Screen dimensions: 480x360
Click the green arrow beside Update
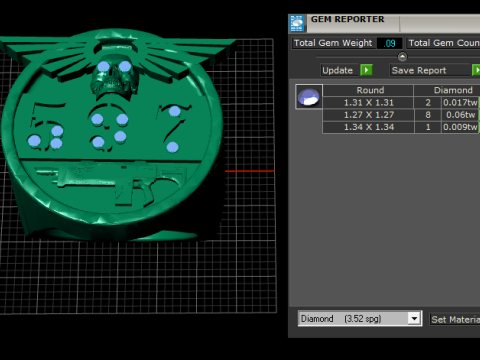pyautogui.click(x=366, y=70)
